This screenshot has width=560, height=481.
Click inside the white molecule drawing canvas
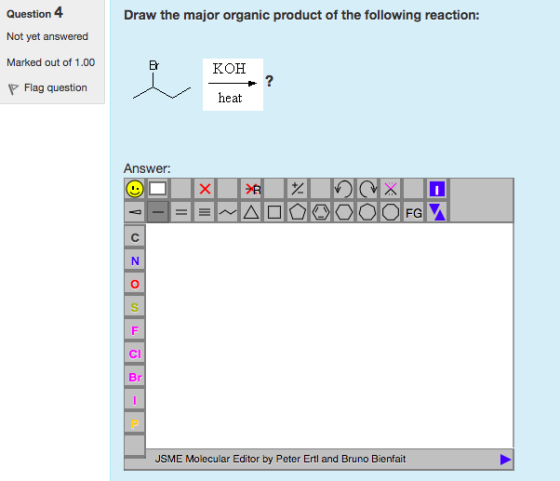coord(329,336)
